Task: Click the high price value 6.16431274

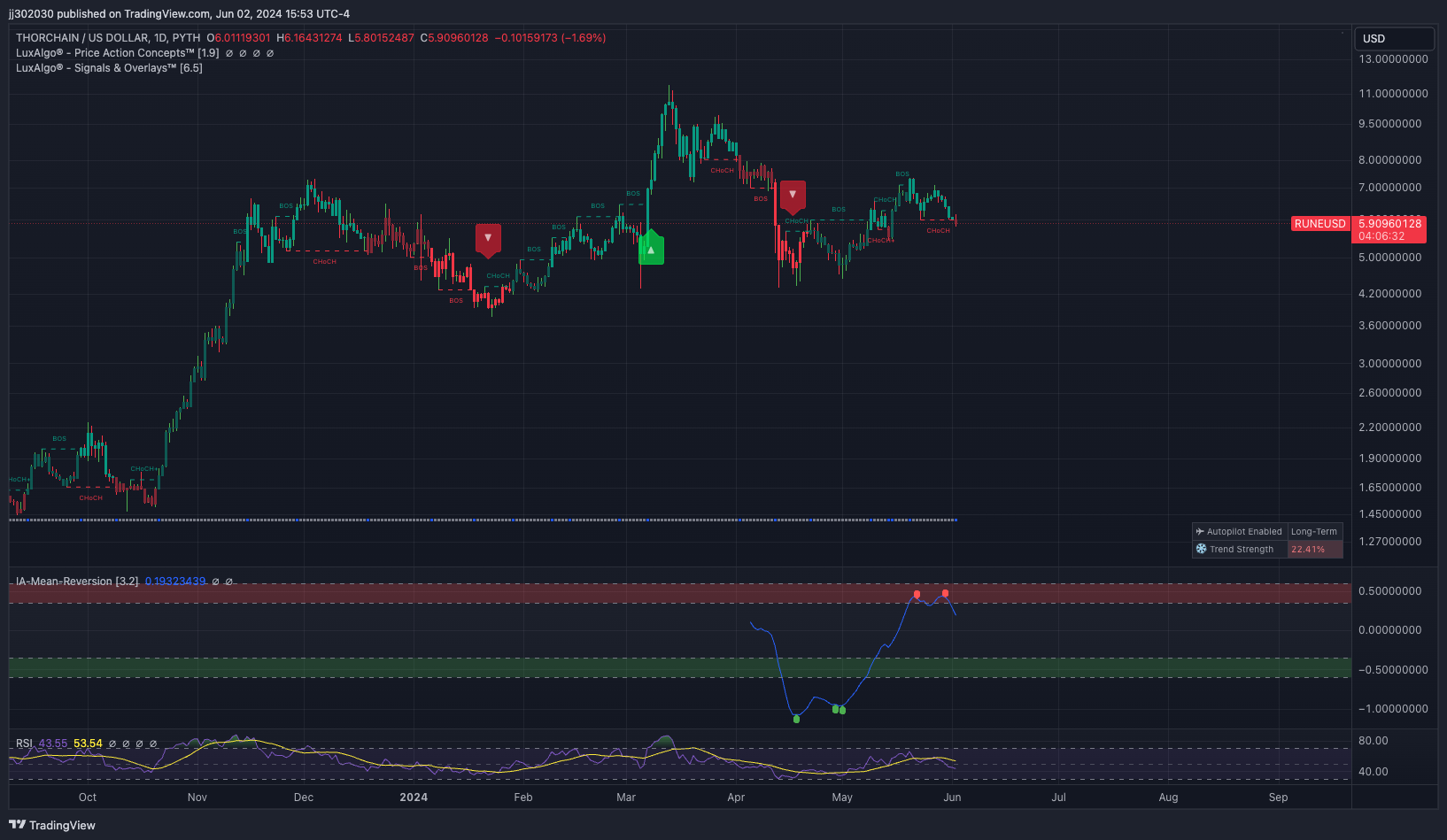Action: coord(313,38)
